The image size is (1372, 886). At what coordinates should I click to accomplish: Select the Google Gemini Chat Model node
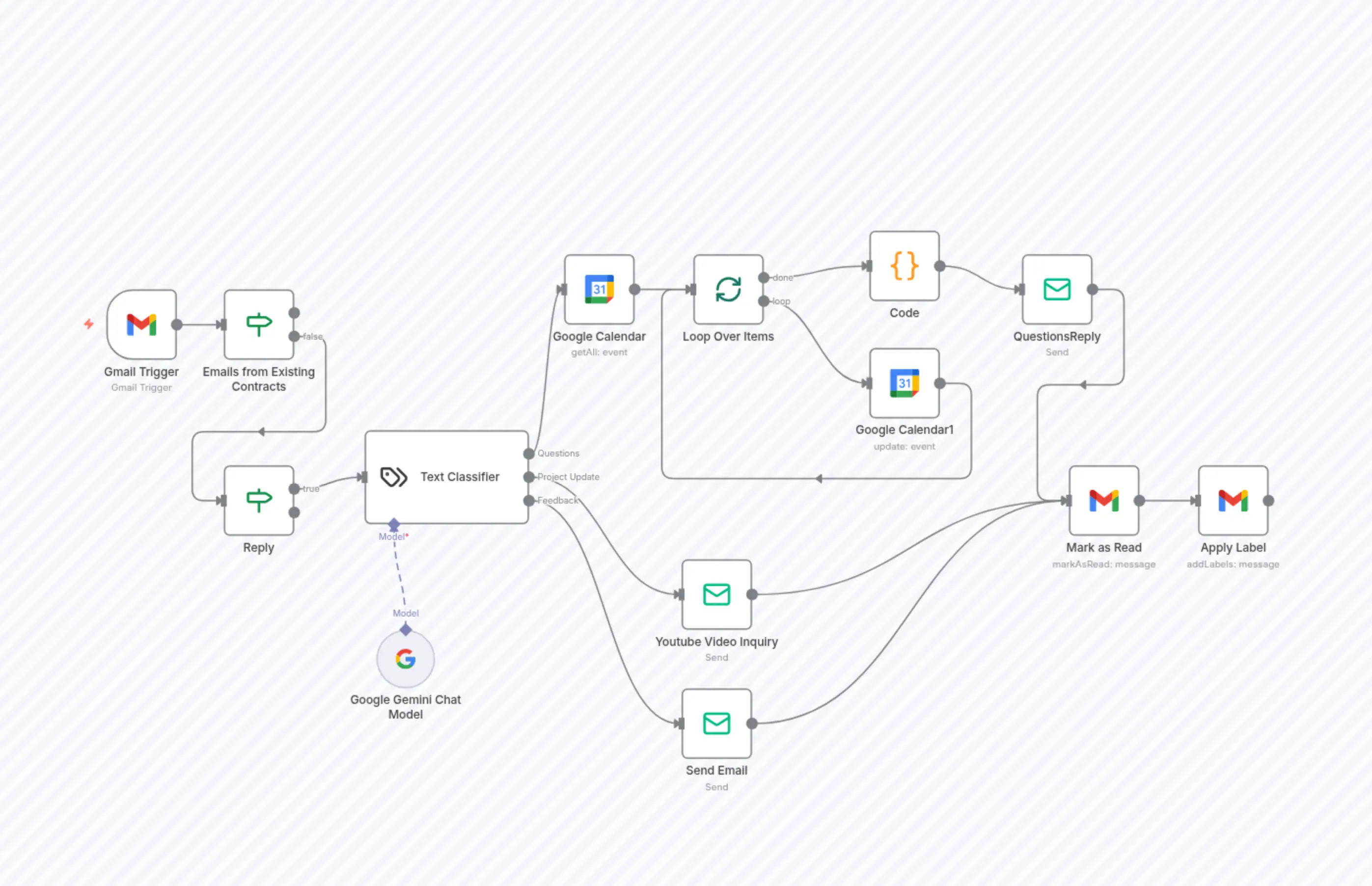coord(405,659)
